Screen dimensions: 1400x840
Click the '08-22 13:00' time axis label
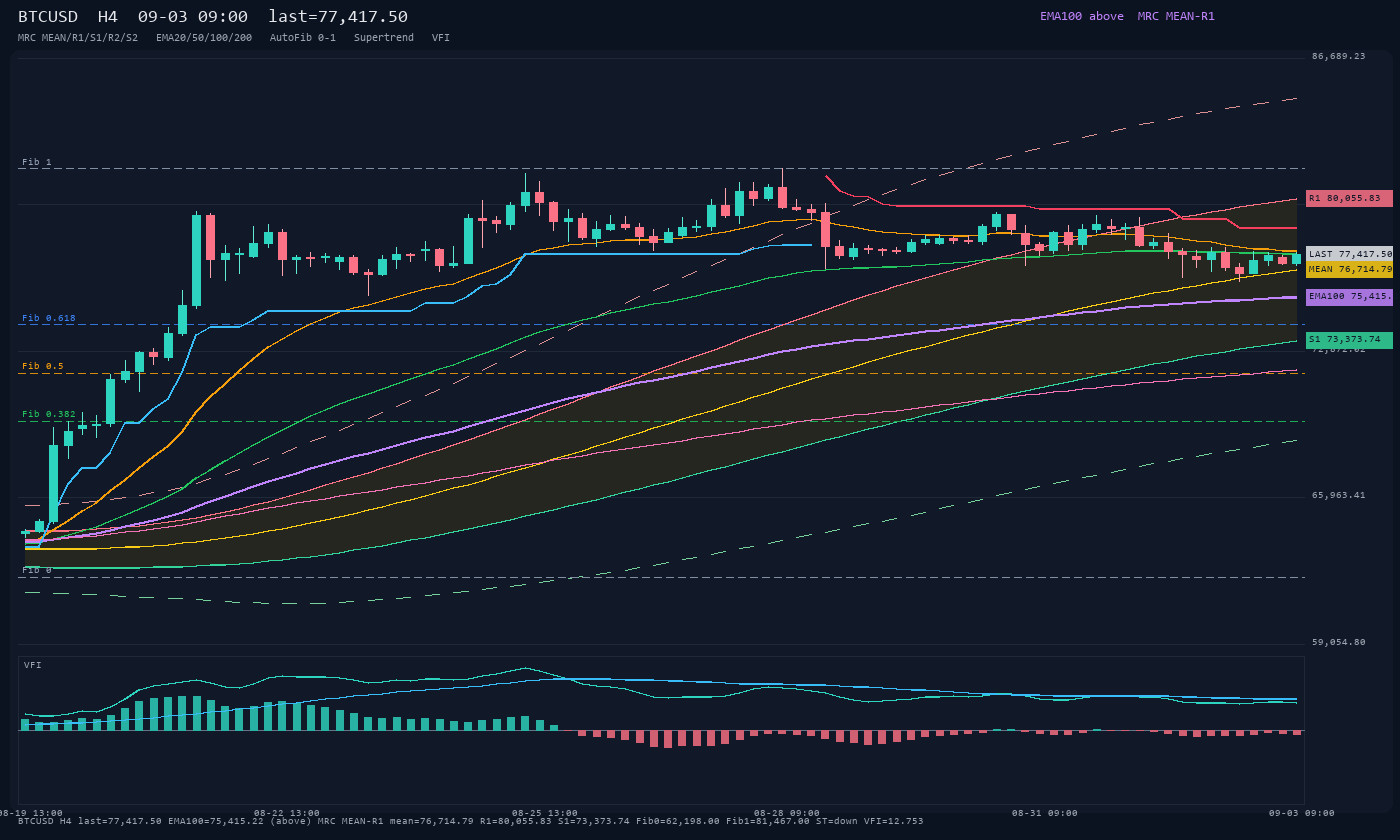[287, 813]
